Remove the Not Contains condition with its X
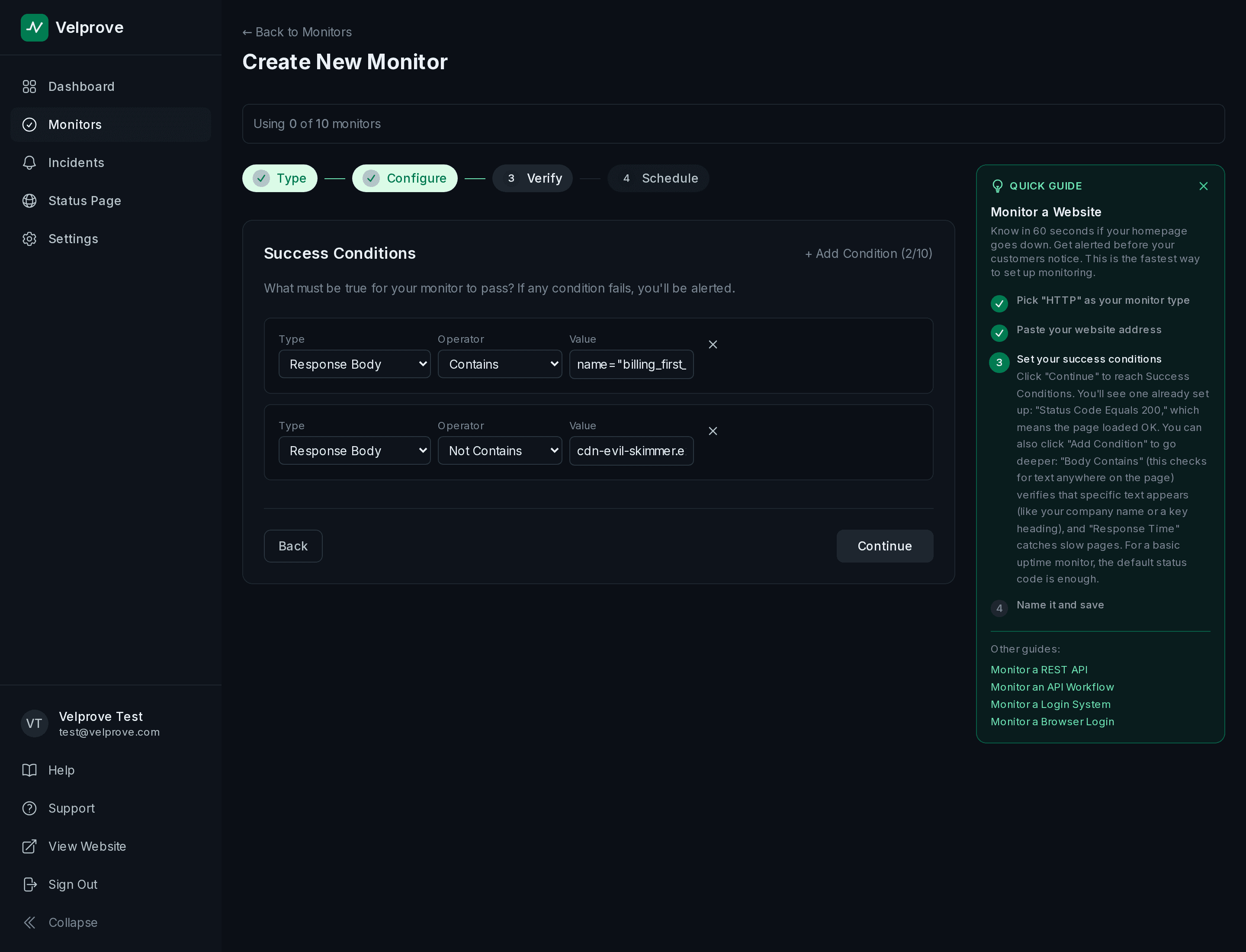Screen dimensions: 1246x952 click(713, 431)
